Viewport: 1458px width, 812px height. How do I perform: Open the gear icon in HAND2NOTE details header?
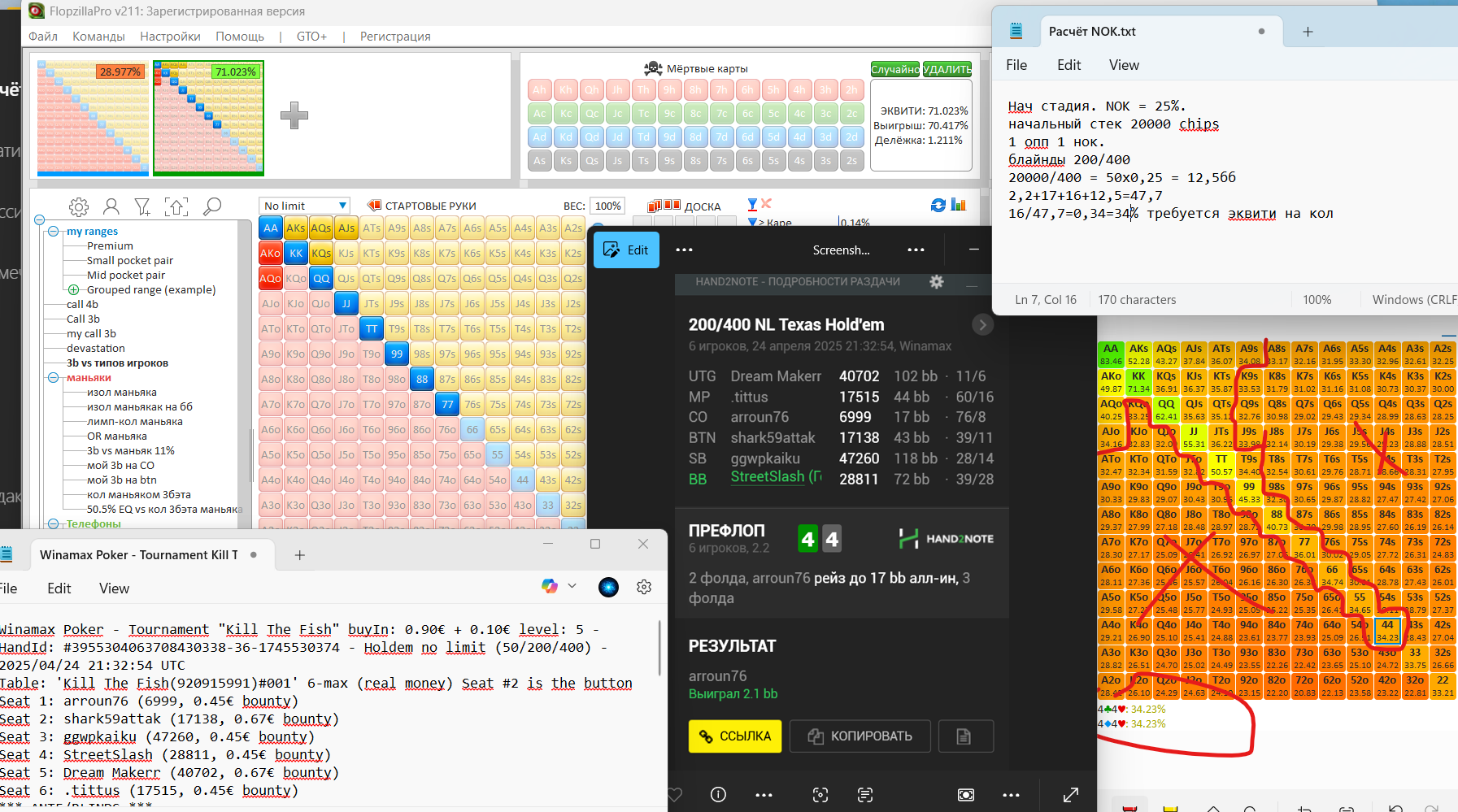pos(937,281)
